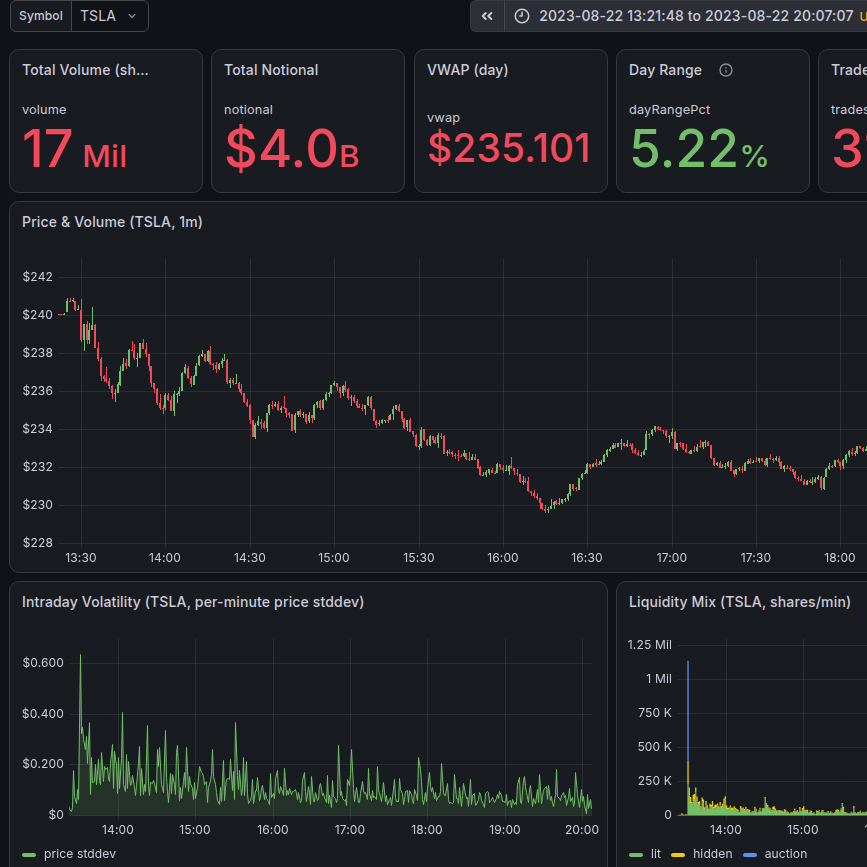The image size is (867, 867).
Task: Click the yellow hidden legend color swatch
Action: (x=677, y=855)
